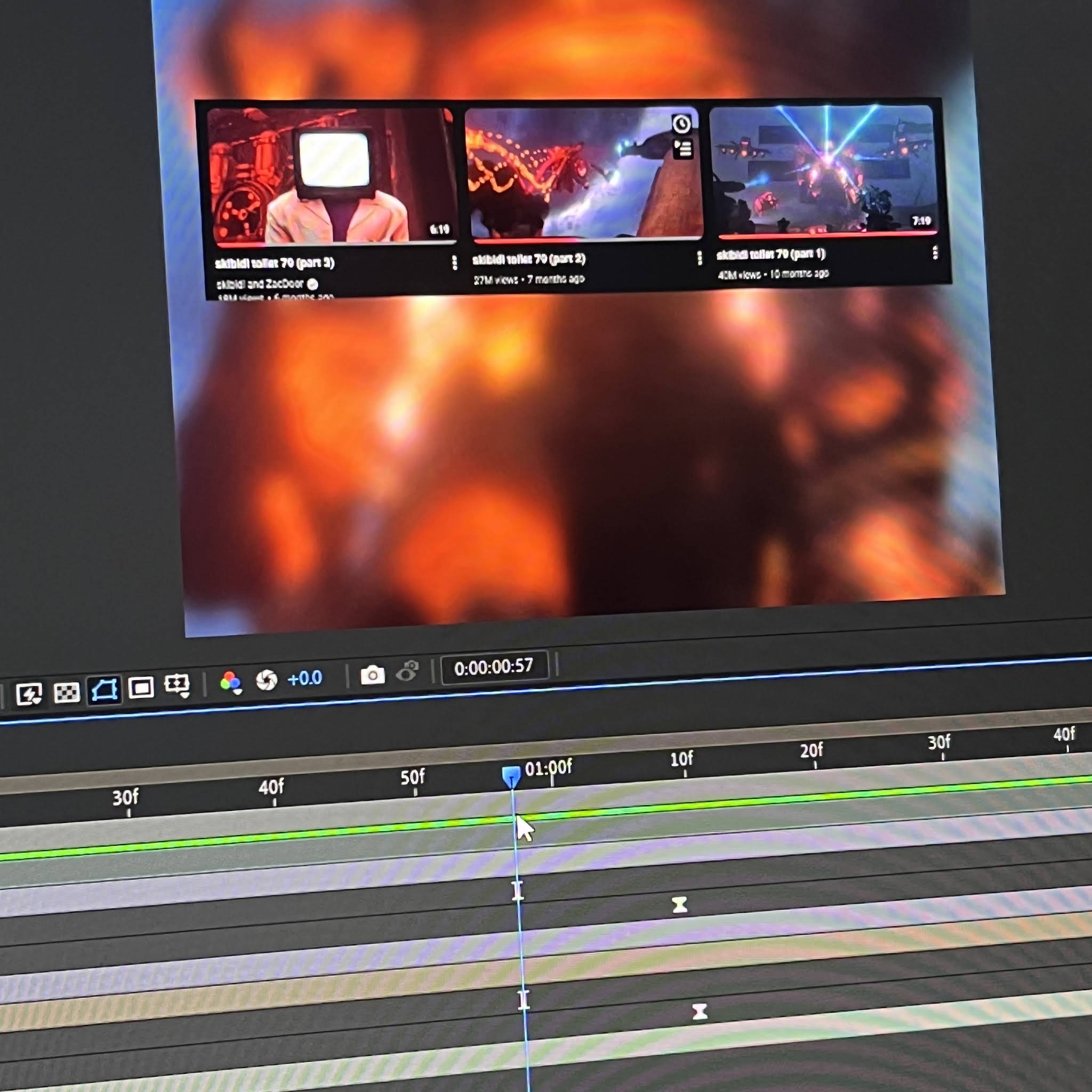Click the 'skibidi toilet 70 (part 2)' title
Image resolution: width=1092 pixels, height=1092 pixels.
coord(529,260)
